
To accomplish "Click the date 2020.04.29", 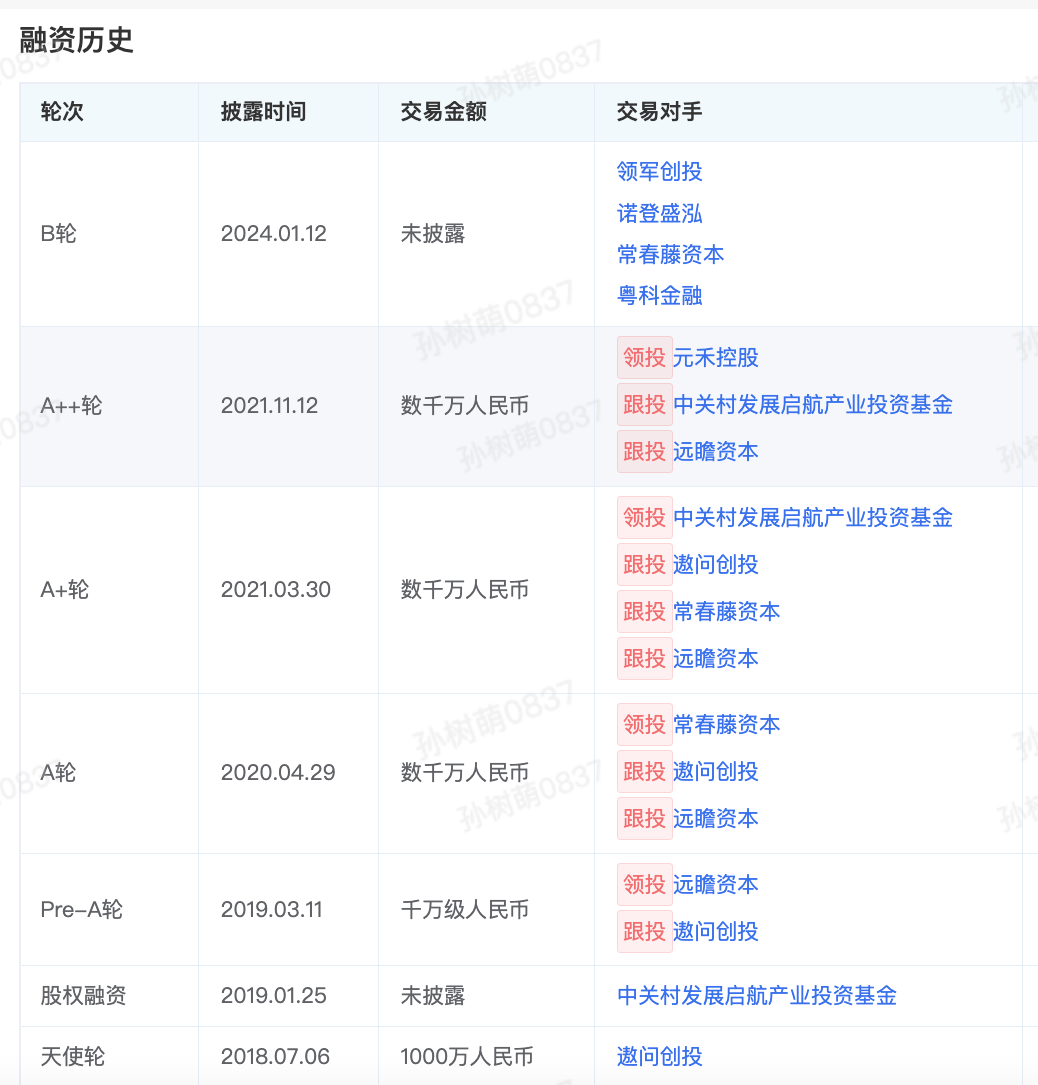I will click(278, 773).
